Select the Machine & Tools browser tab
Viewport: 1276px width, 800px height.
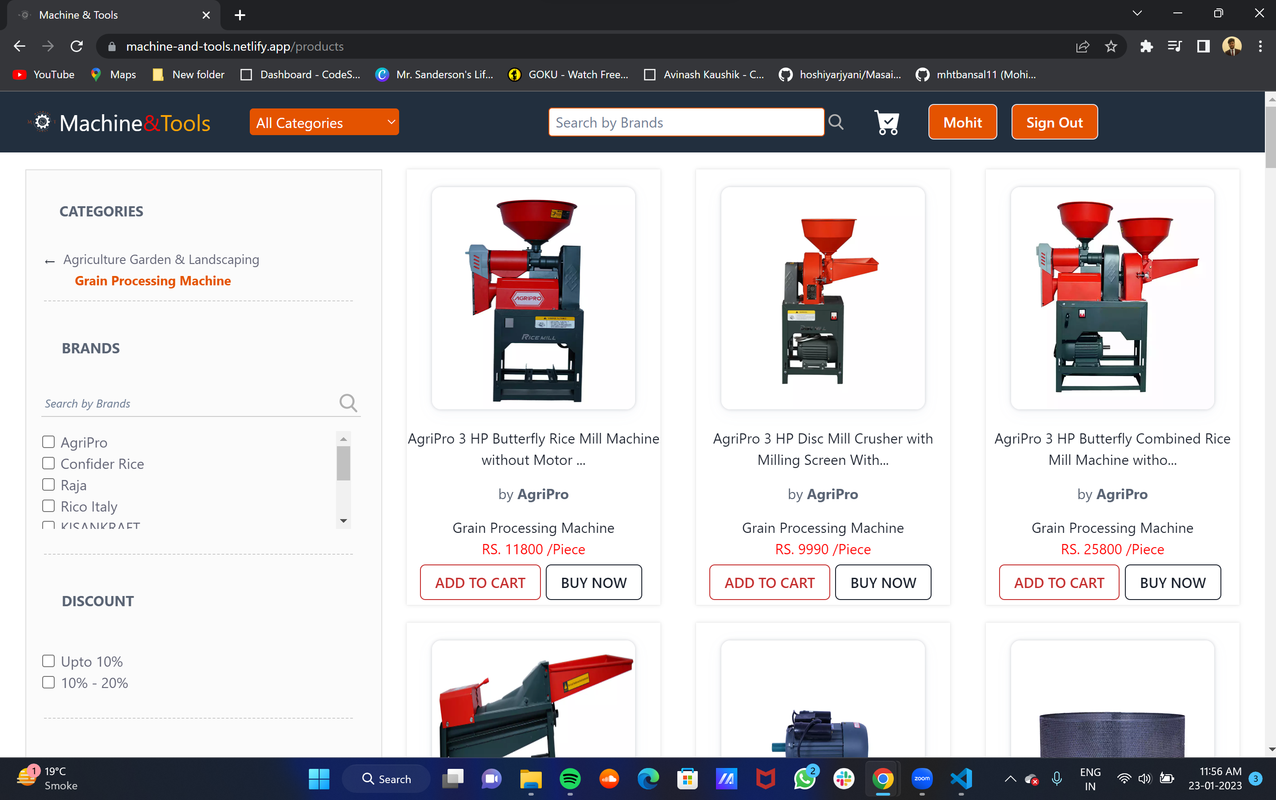[112, 15]
